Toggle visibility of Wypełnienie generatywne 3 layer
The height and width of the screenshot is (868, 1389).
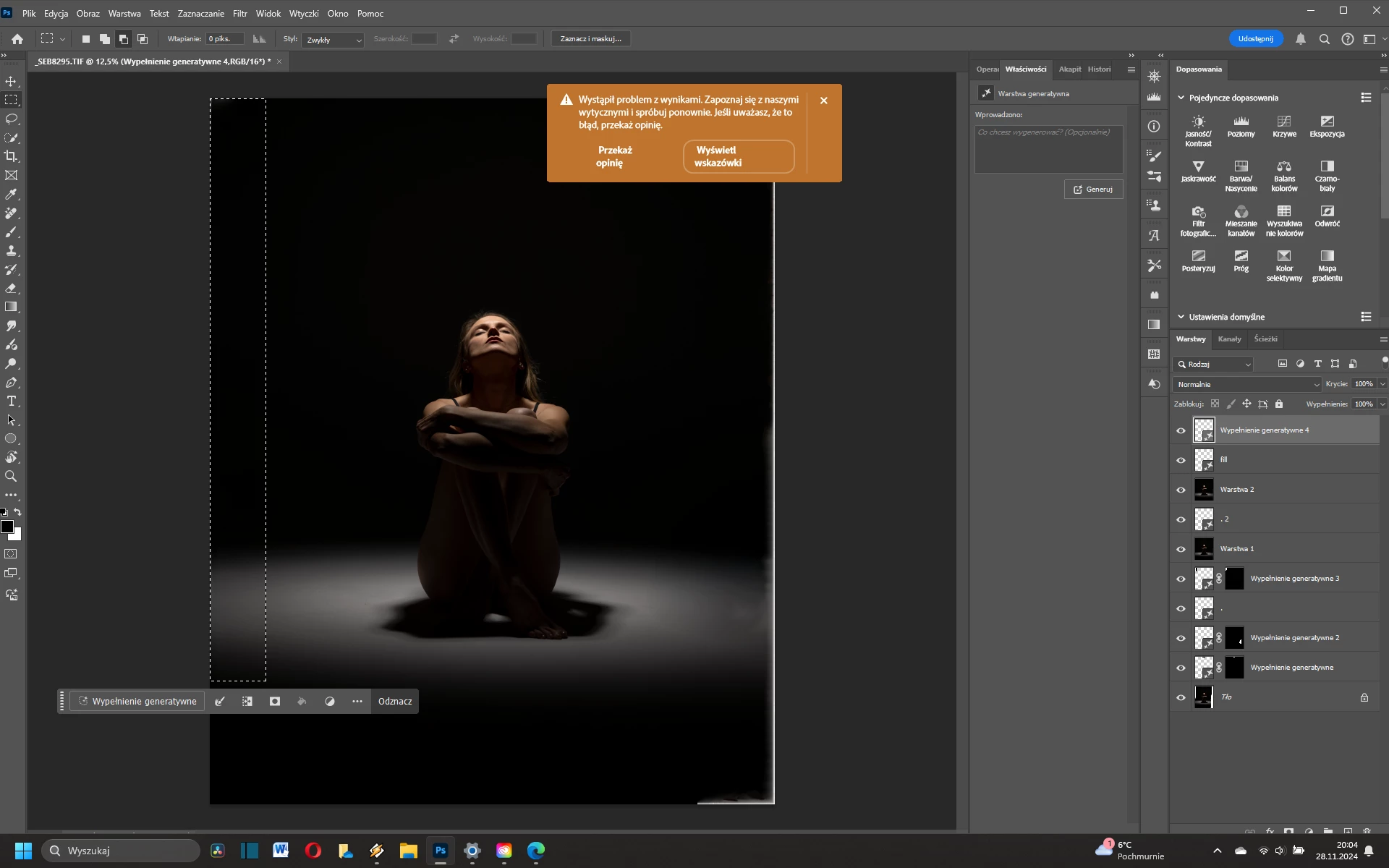click(1181, 579)
